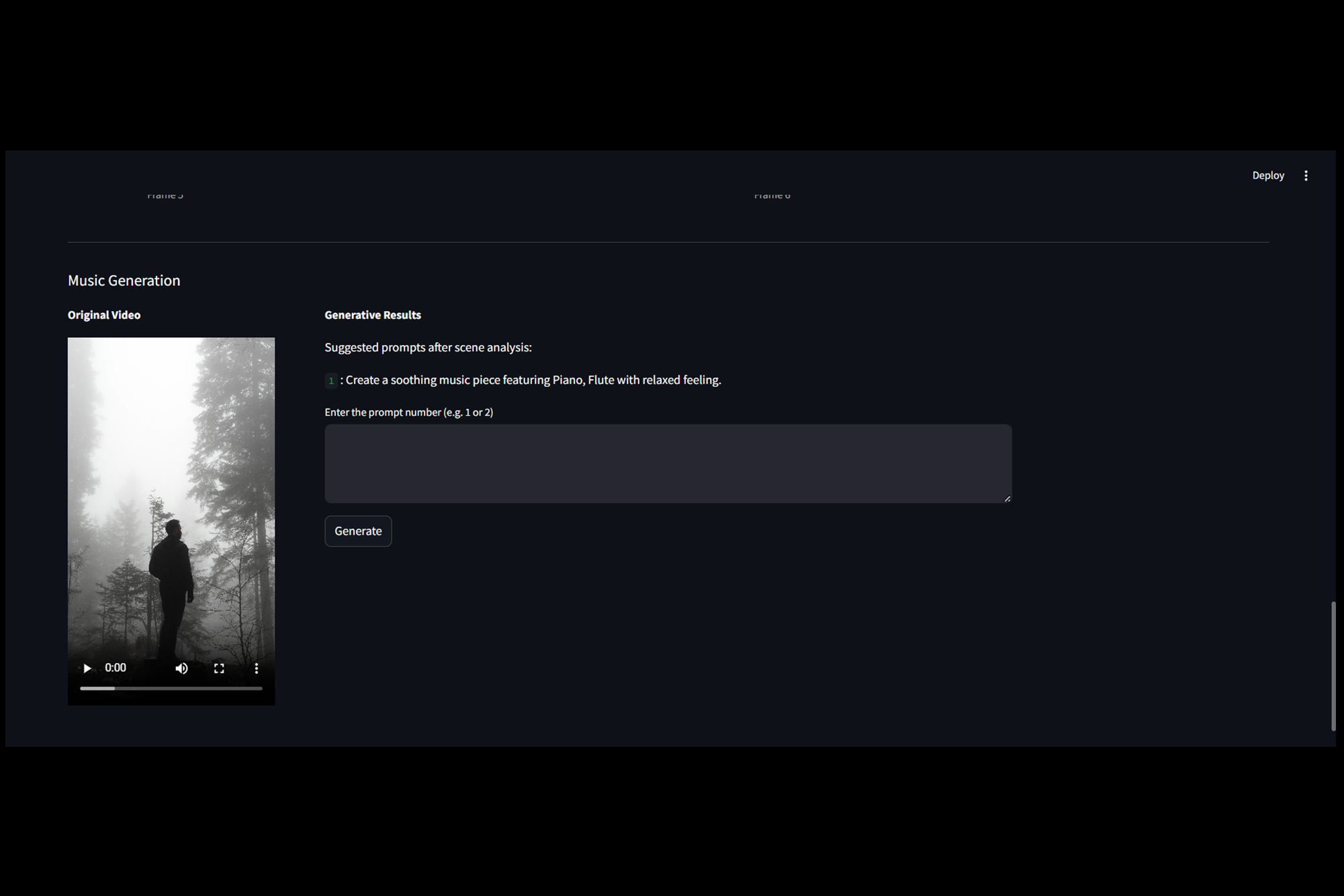Click the page vertical scrollbar

pyautogui.click(x=1333, y=665)
